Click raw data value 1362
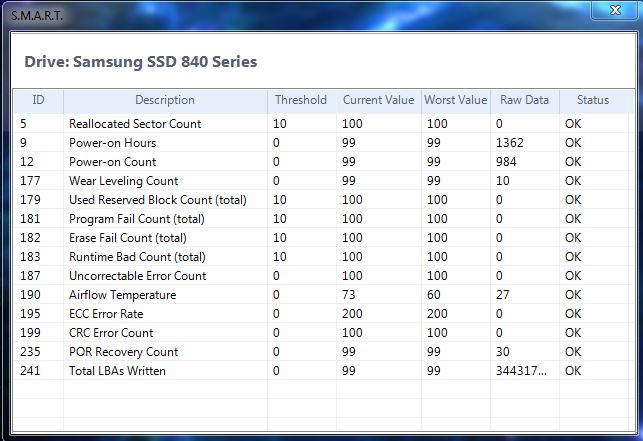Viewport: 643px width, 441px height. coord(510,143)
